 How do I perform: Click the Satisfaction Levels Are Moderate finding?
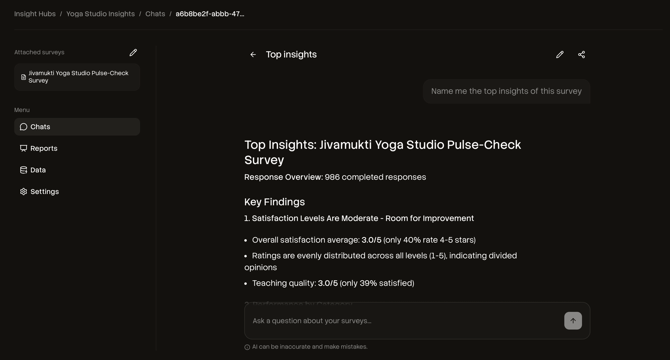tap(359, 218)
